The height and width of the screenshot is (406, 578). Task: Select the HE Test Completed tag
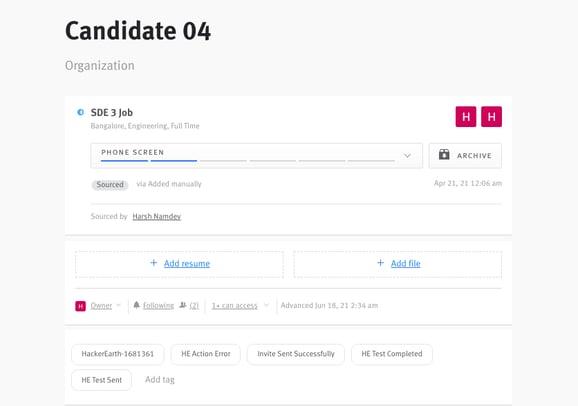tap(392, 354)
